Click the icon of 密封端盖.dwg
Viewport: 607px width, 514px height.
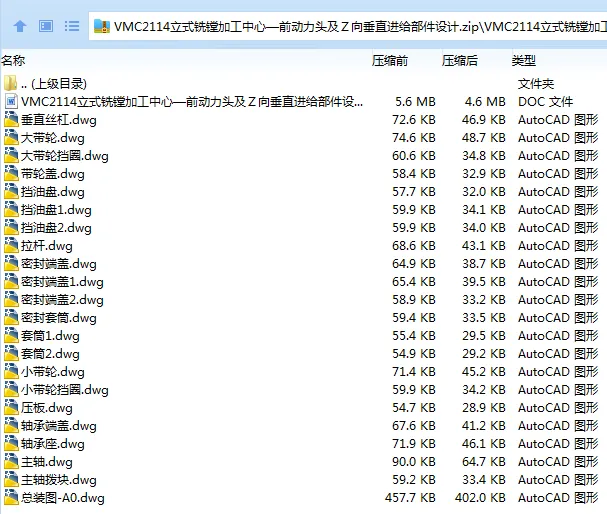click(x=11, y=264)
